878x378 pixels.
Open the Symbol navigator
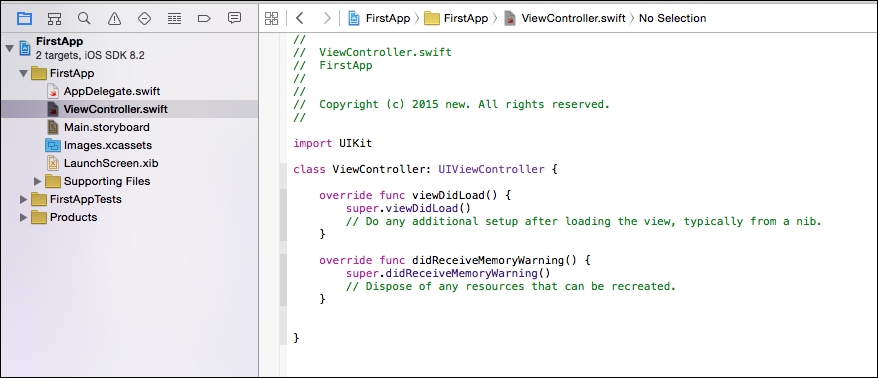(54, 18)
